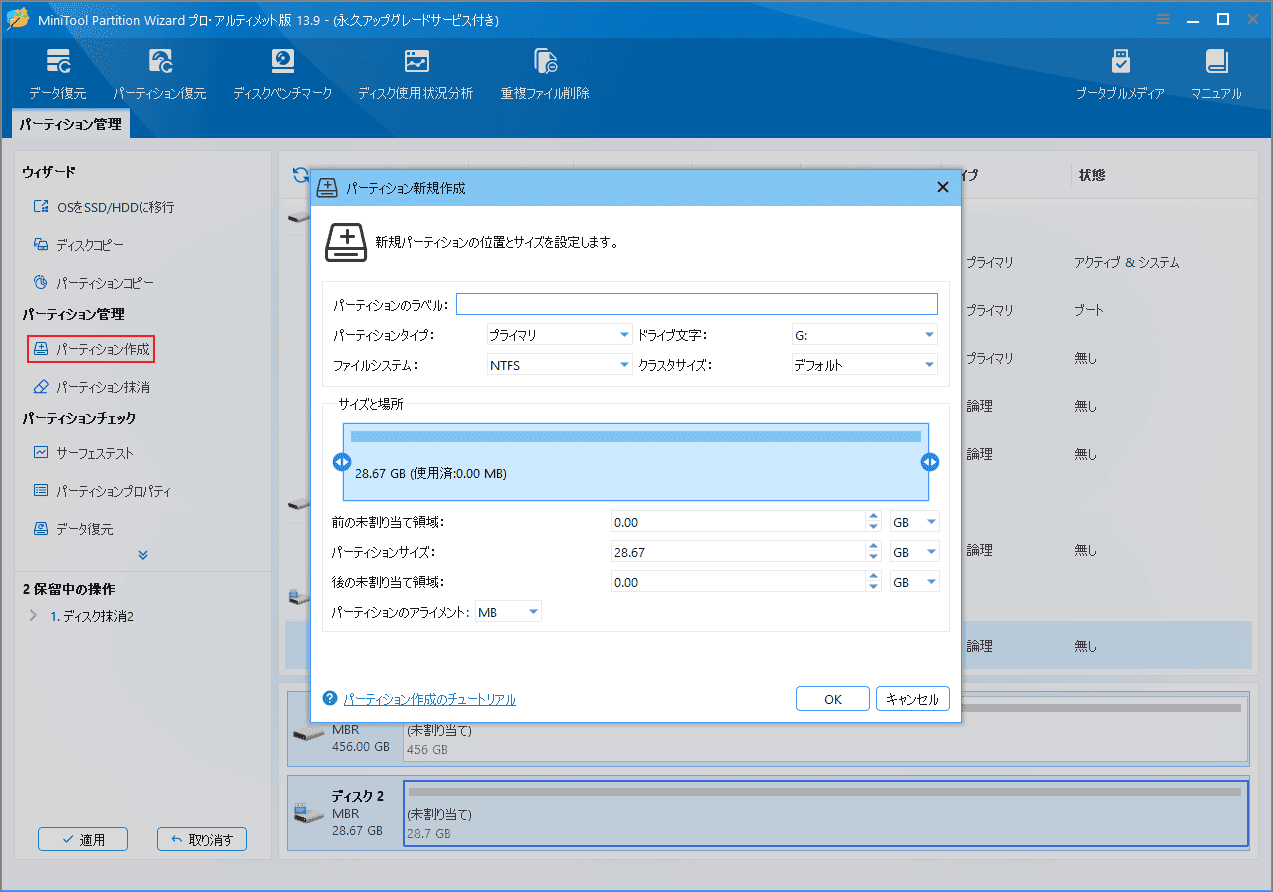Click the right resize handle of partition bar
The width and height of the screenshot is (1273, 892).
(x=930, y=462)
